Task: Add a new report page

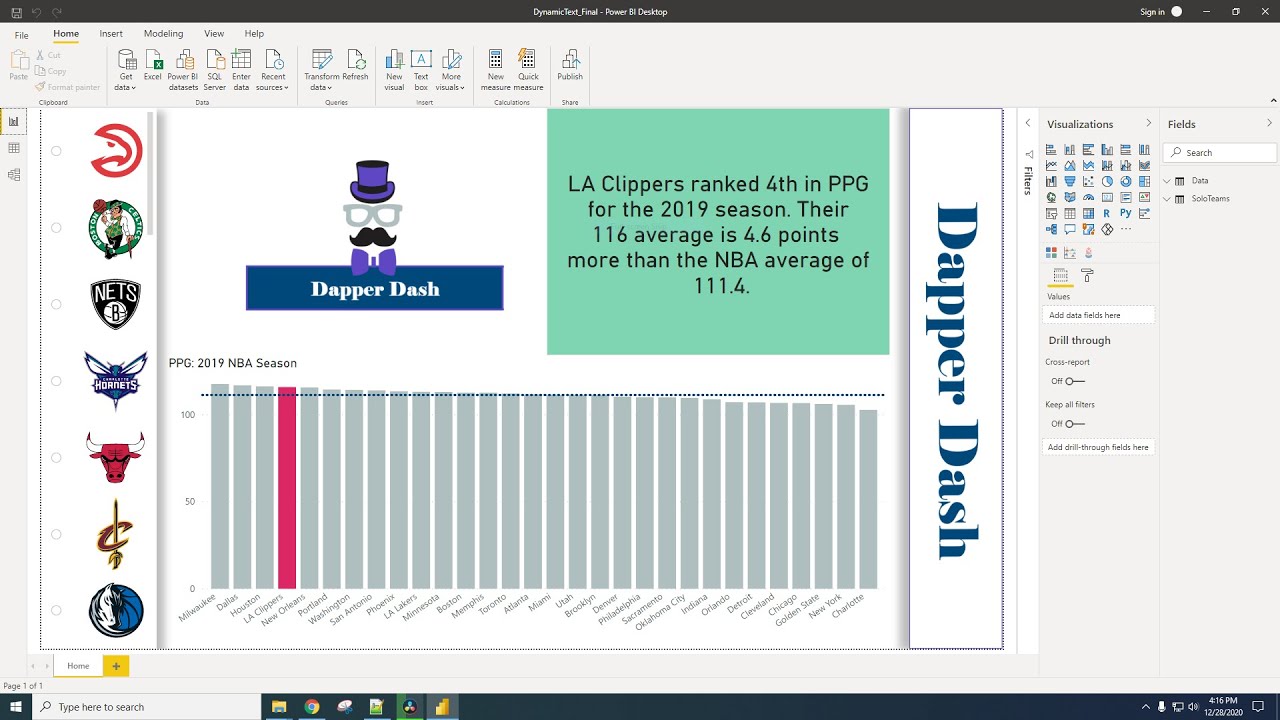Action: point(116,666)
